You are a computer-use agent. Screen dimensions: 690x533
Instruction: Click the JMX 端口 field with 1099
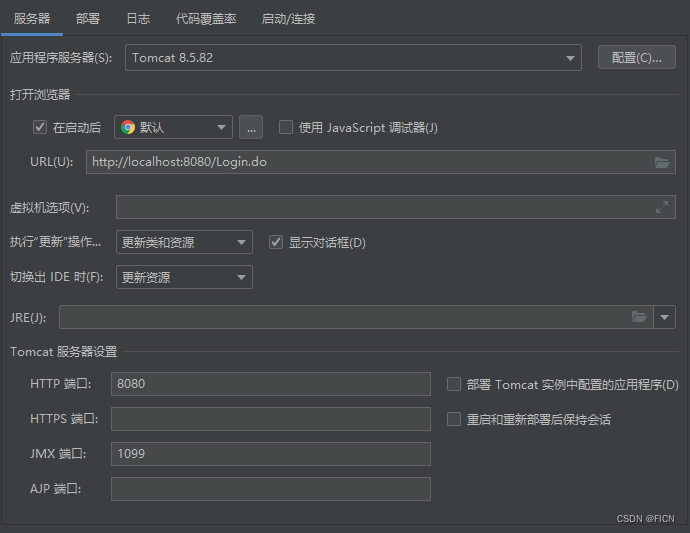271,454
